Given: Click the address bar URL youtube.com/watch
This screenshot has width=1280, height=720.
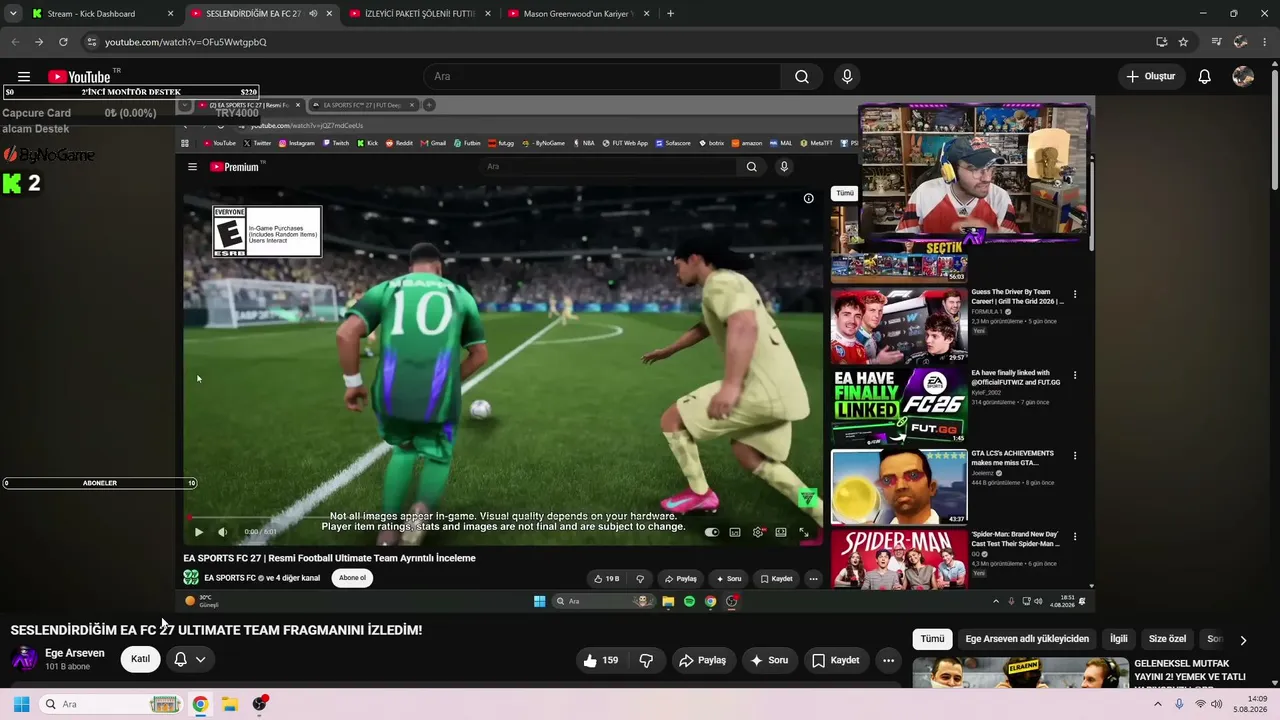Looking at the screenshot, I should tap(186, 42).
